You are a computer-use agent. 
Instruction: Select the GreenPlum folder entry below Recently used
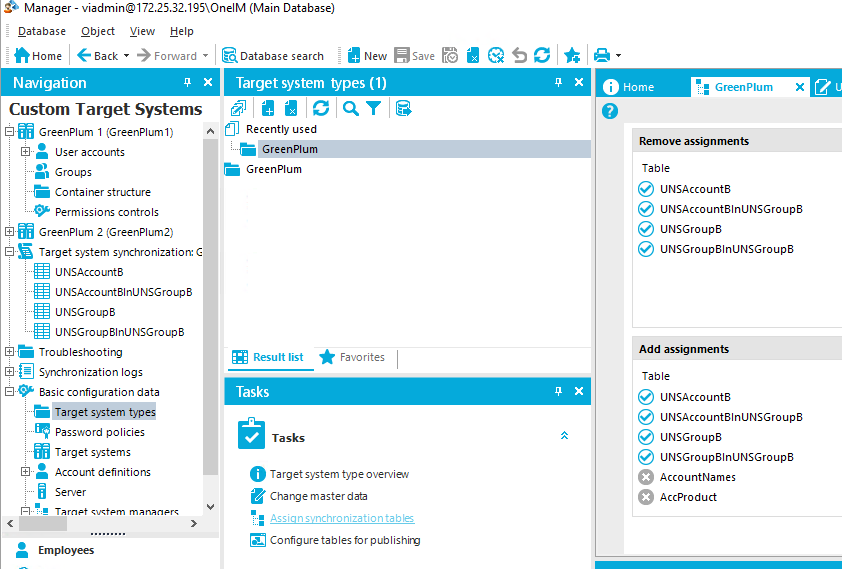click(x=273, y=169)
